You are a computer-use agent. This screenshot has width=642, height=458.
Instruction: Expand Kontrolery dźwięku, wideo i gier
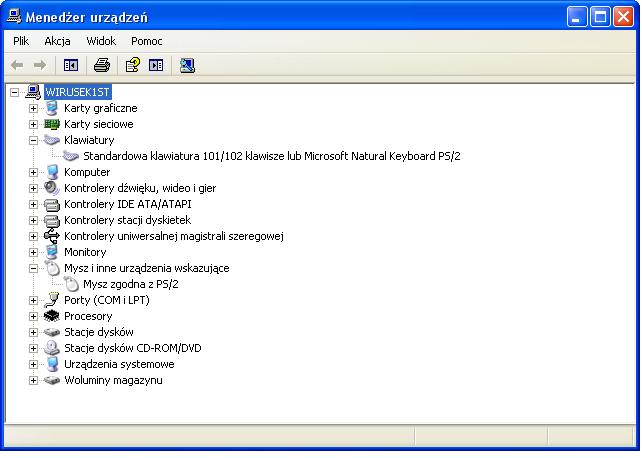(33, 188)
